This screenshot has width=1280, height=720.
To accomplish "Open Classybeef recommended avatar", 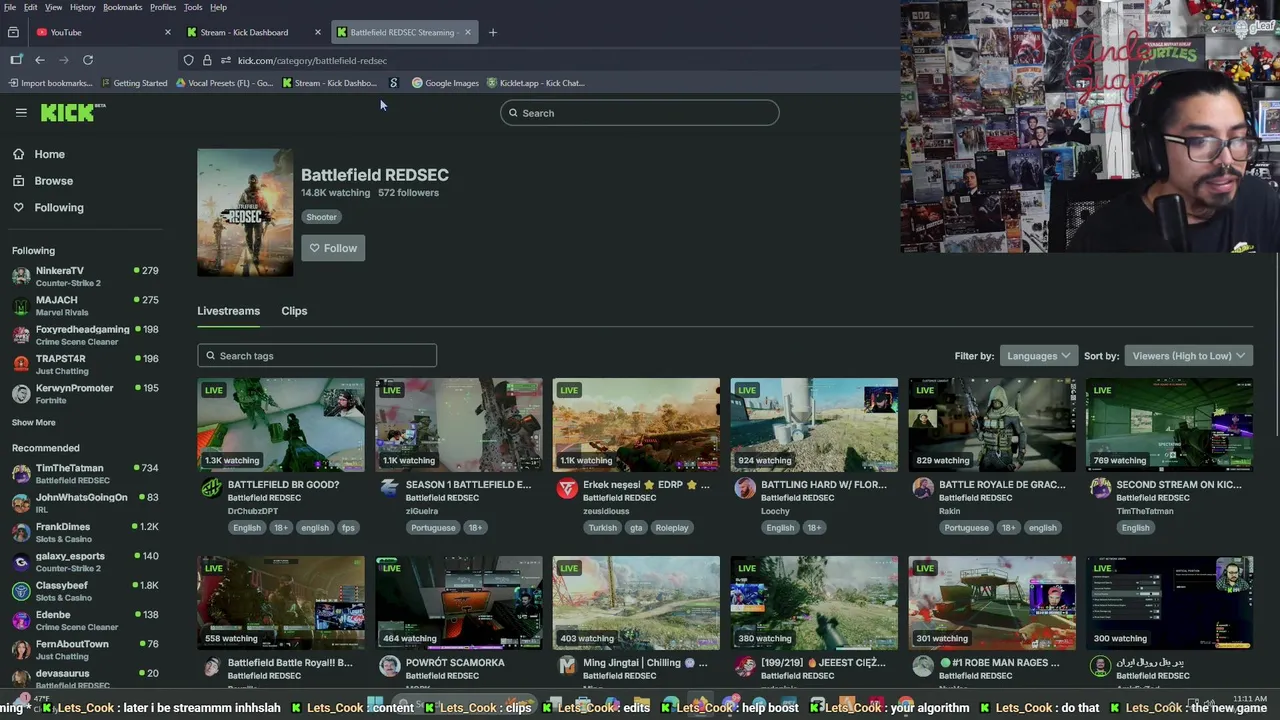I will [21, 591].
